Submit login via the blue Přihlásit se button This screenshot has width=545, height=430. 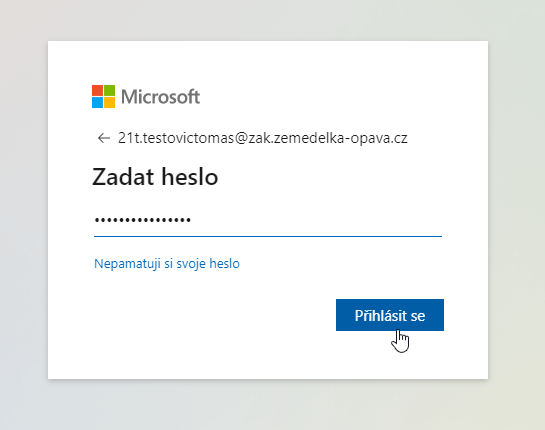pos(390,315)
